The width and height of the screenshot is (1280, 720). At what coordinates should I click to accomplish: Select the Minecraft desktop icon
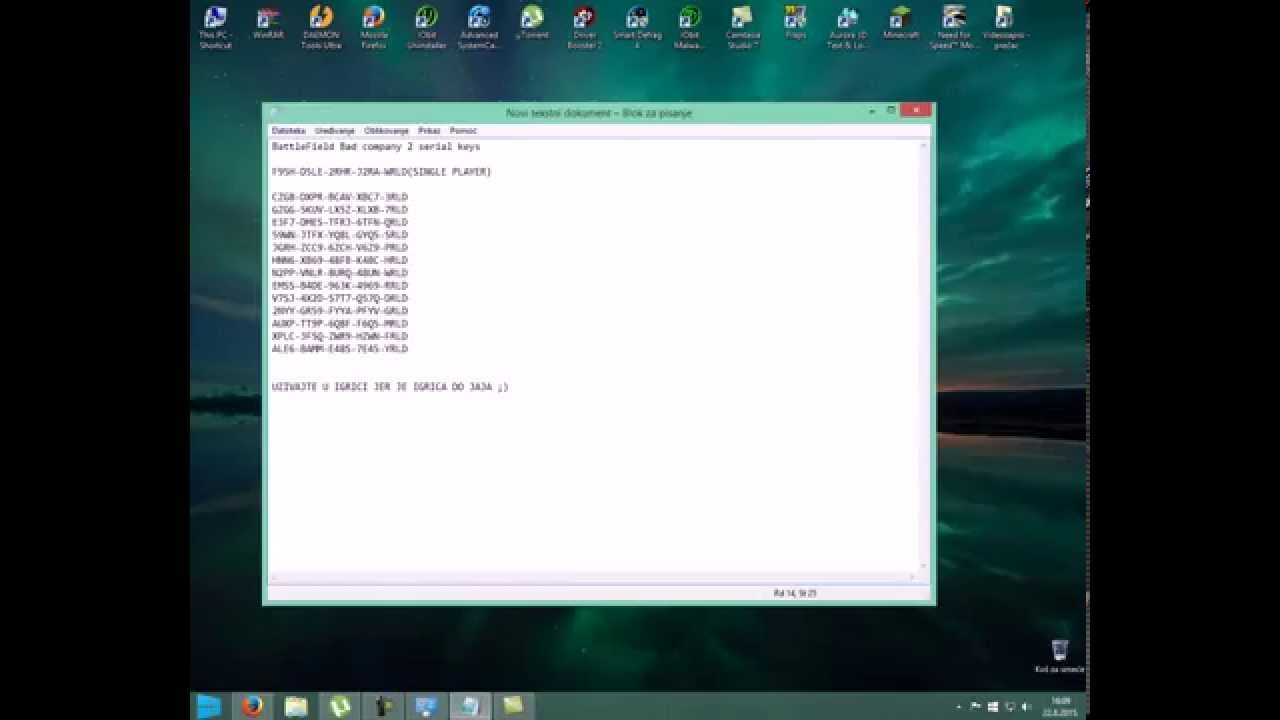point(901,23)
